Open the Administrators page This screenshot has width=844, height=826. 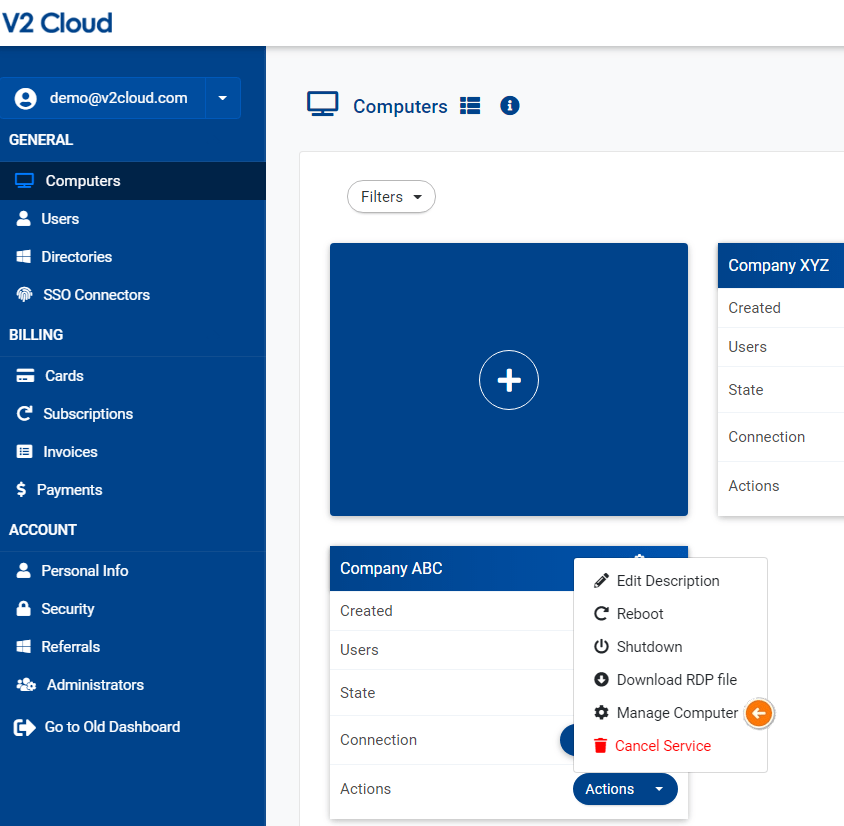click(133, 684)
